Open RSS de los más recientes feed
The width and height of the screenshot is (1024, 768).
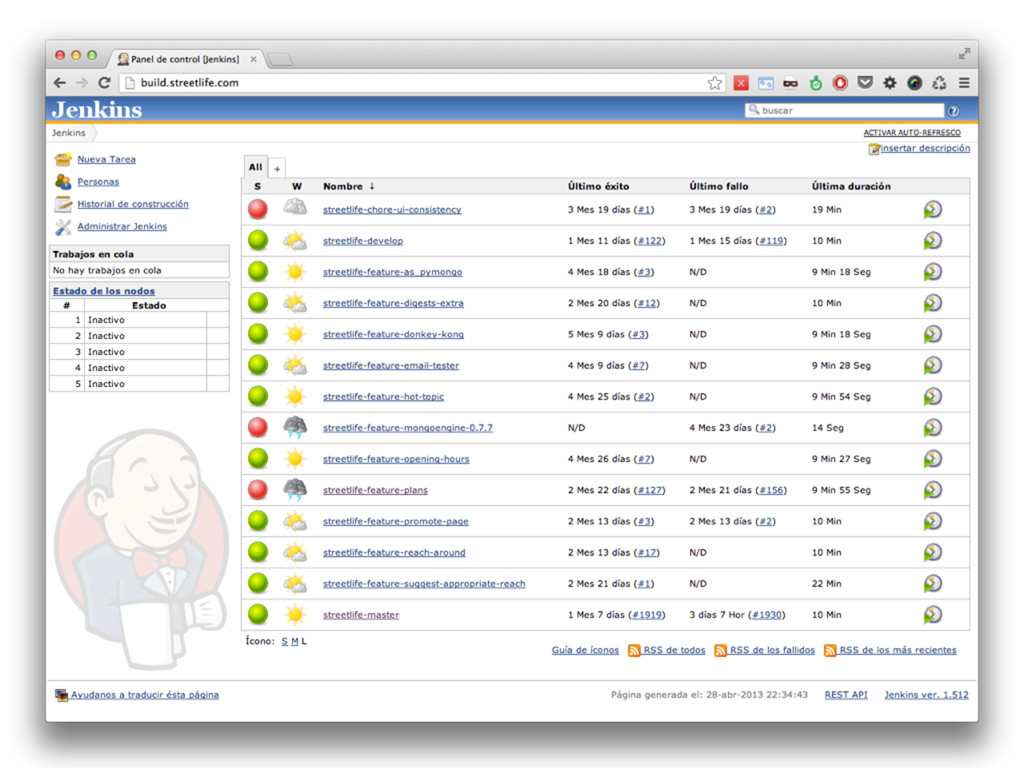pos(897,650)
